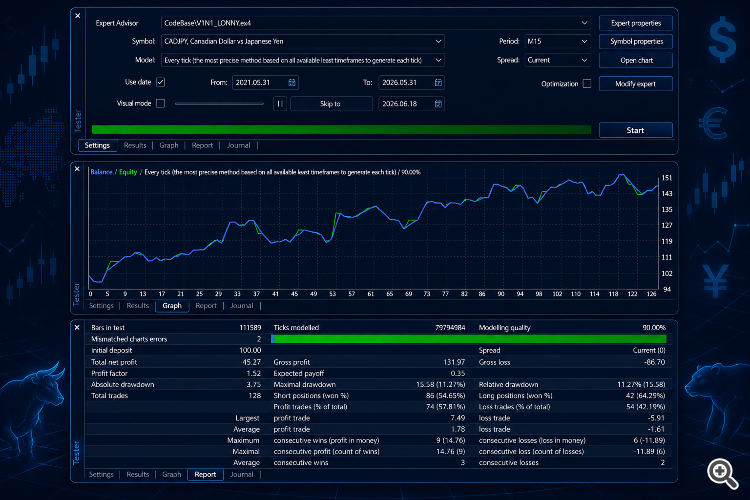Screen dimensions: 750x500
Task: Click Expected payoff value 0.35
Action: pyautogui.click(x=458, y=373)
